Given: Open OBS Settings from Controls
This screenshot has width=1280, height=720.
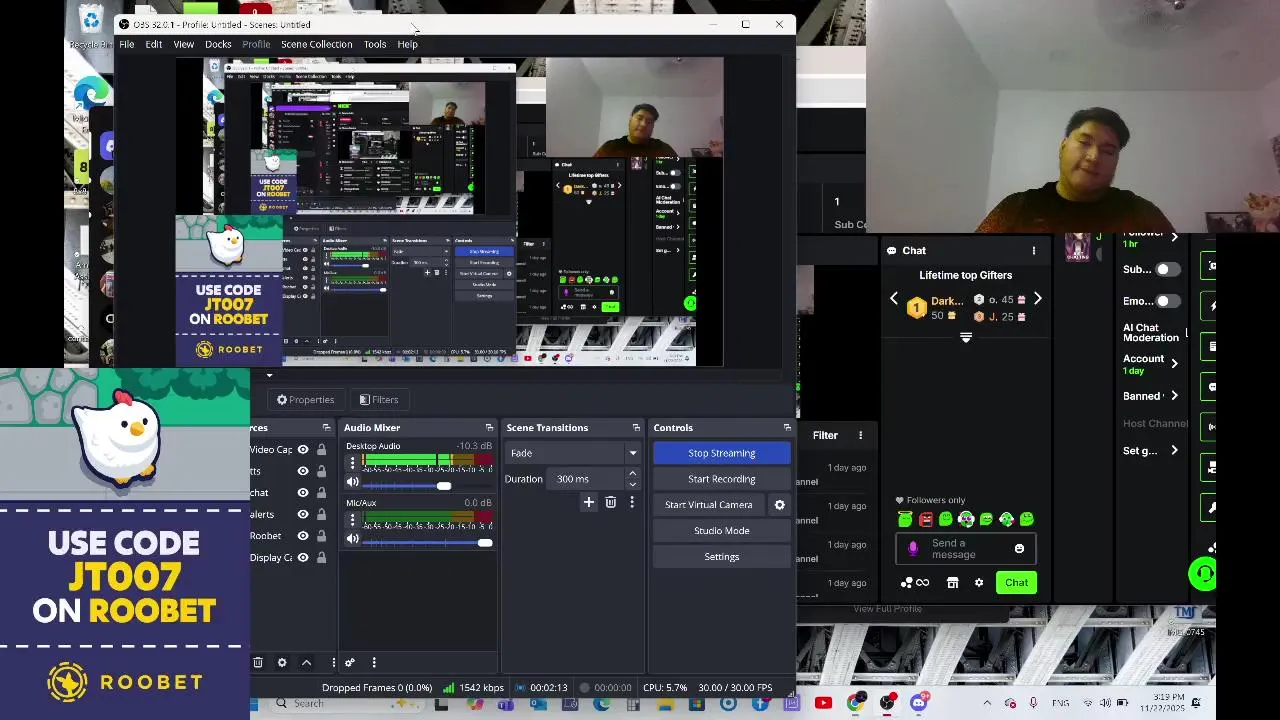Looking at the screenshot, I should (722, 557).
